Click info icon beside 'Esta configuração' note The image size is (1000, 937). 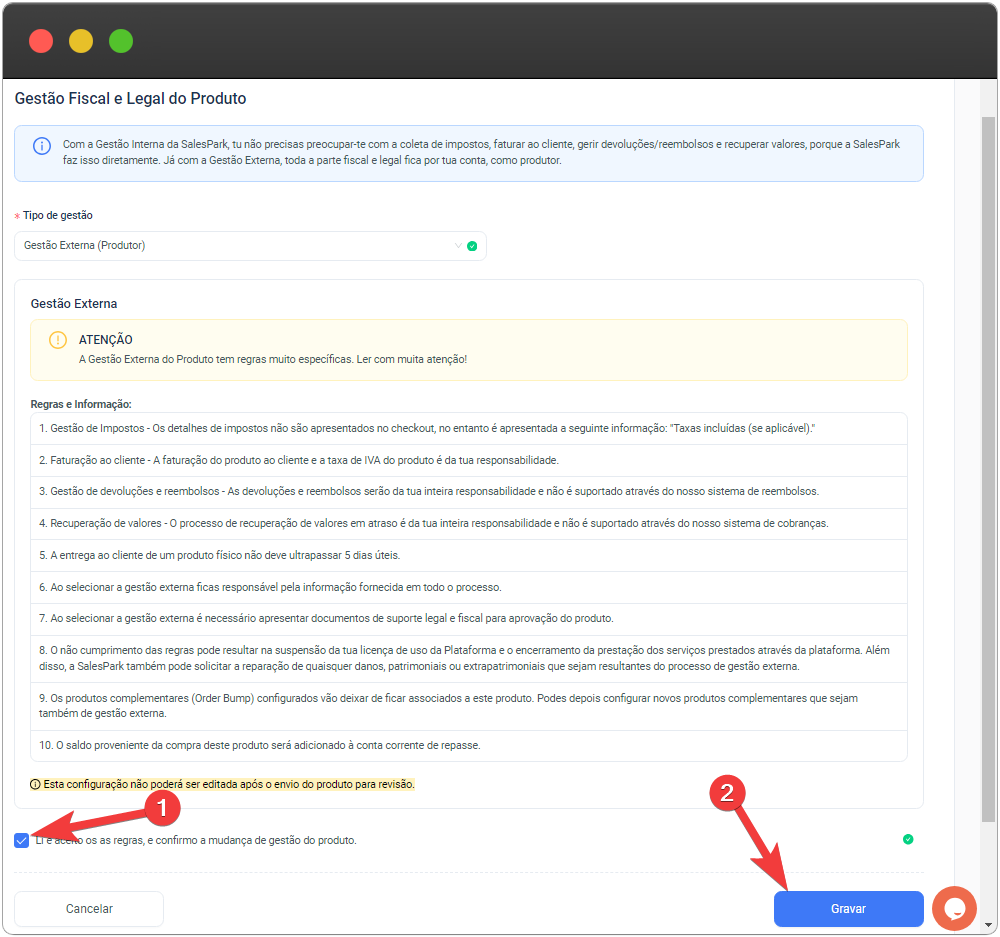pyautogui.click(x=35, y=784)
